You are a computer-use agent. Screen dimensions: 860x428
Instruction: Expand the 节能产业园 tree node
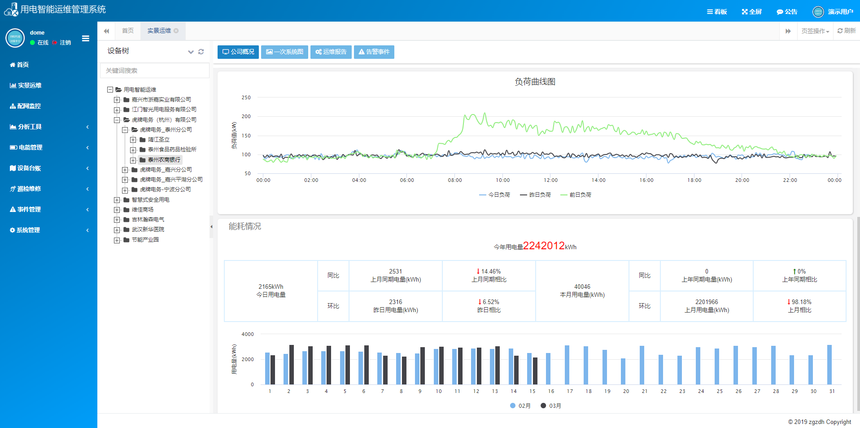click(117, 240)
